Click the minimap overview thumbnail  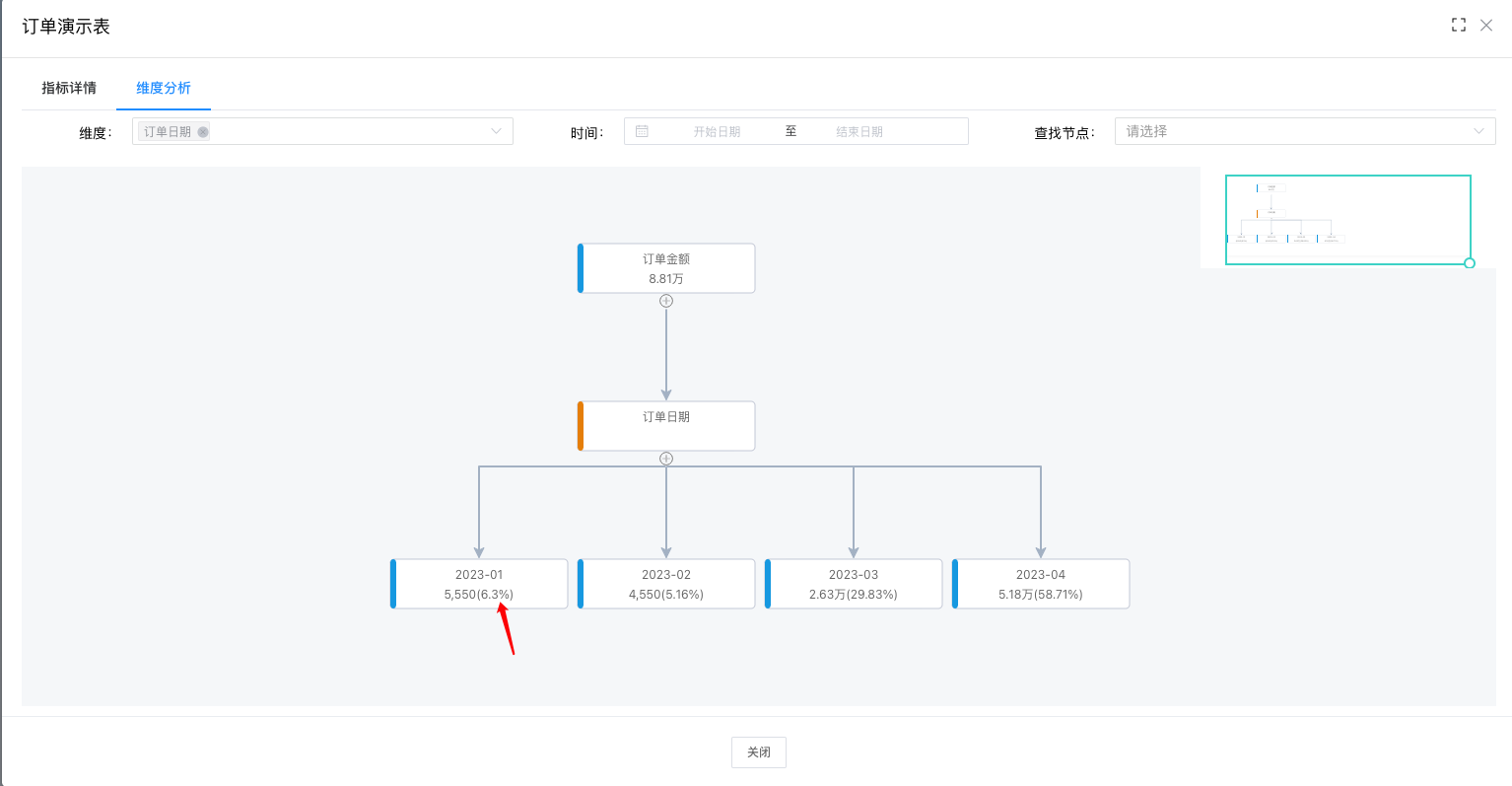[1347, 219]
